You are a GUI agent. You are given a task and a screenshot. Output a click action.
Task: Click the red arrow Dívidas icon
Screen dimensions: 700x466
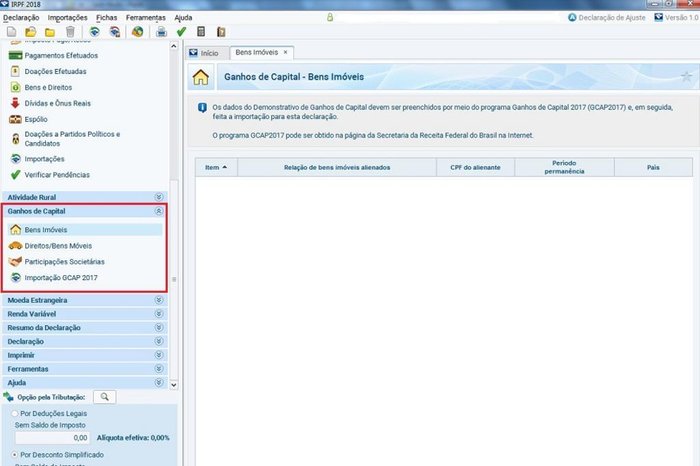point(15,103)
